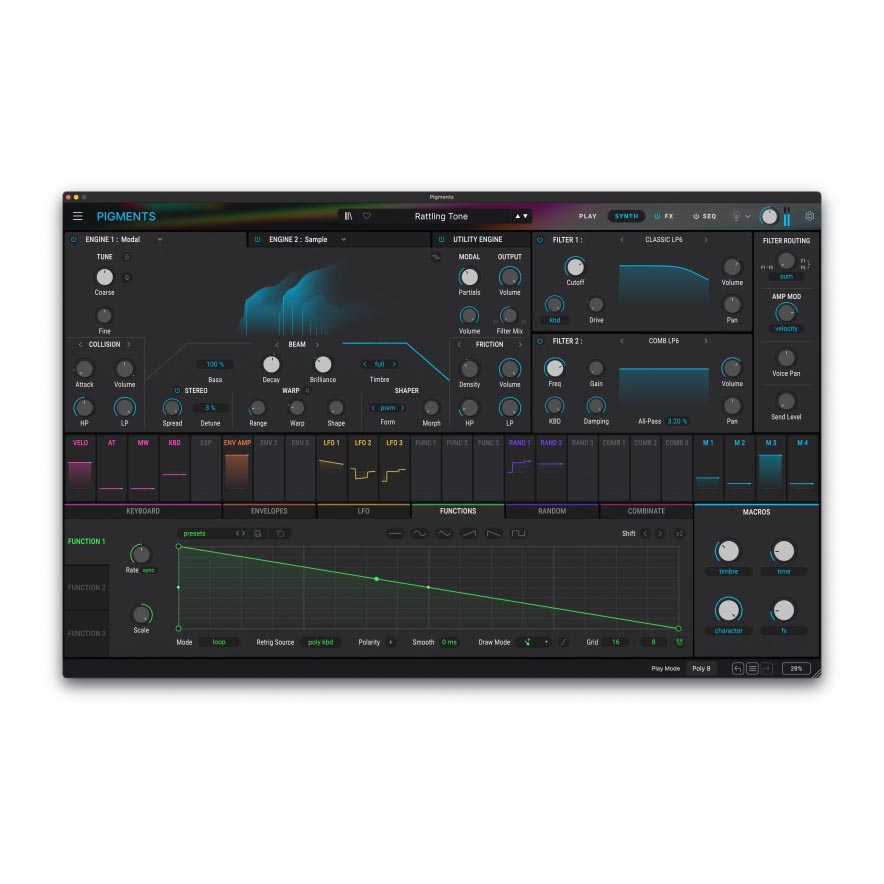The image size is (884, 884).
Task: Open Engine 2 Sample type dropdown
Action: click(343, 240)
